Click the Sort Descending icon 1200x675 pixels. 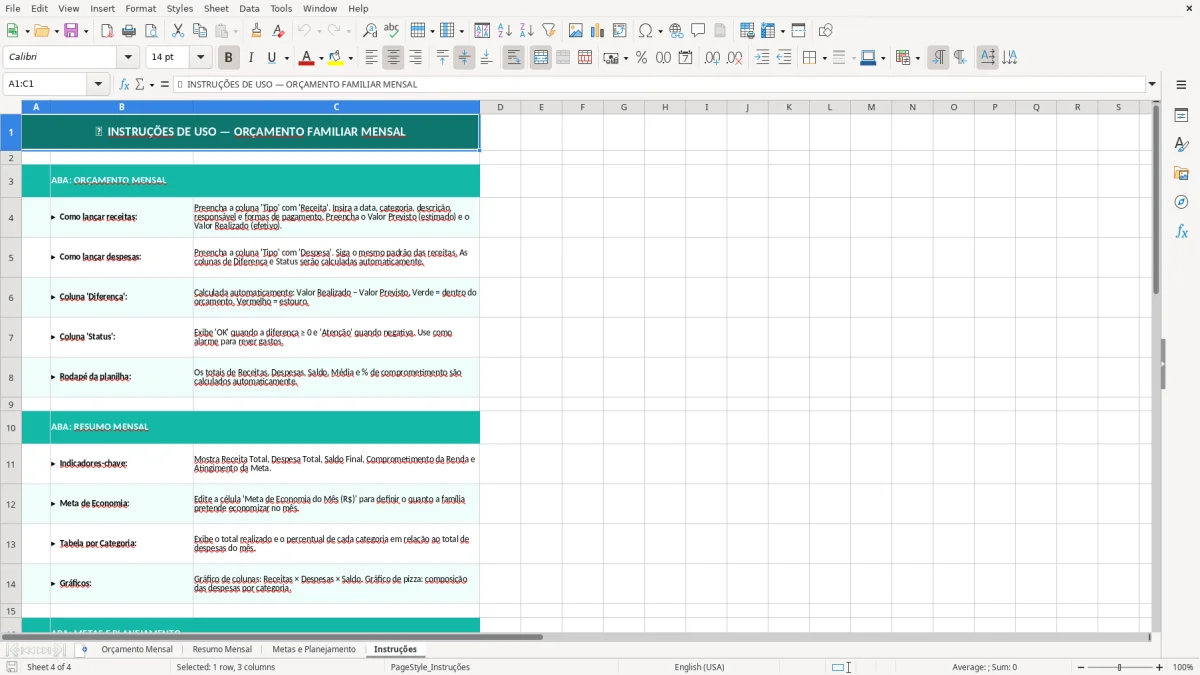[527, 31]
